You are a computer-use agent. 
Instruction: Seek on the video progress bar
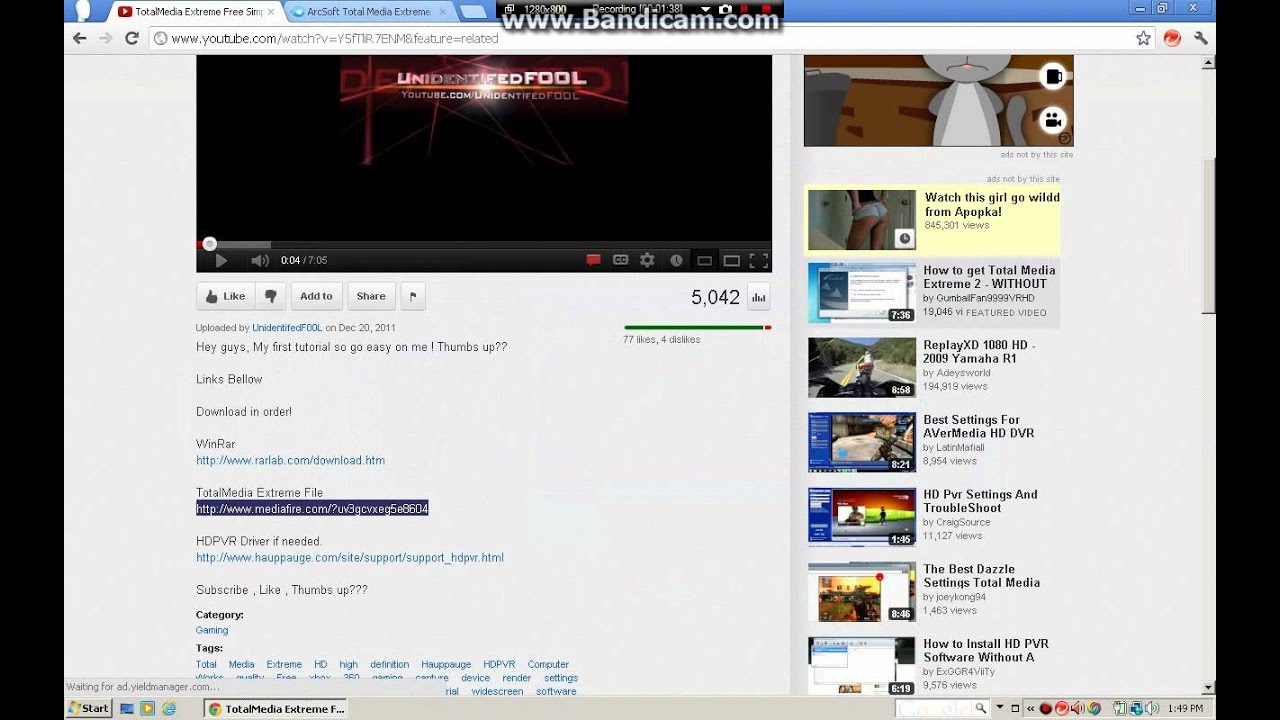click(x=484, y=244)
